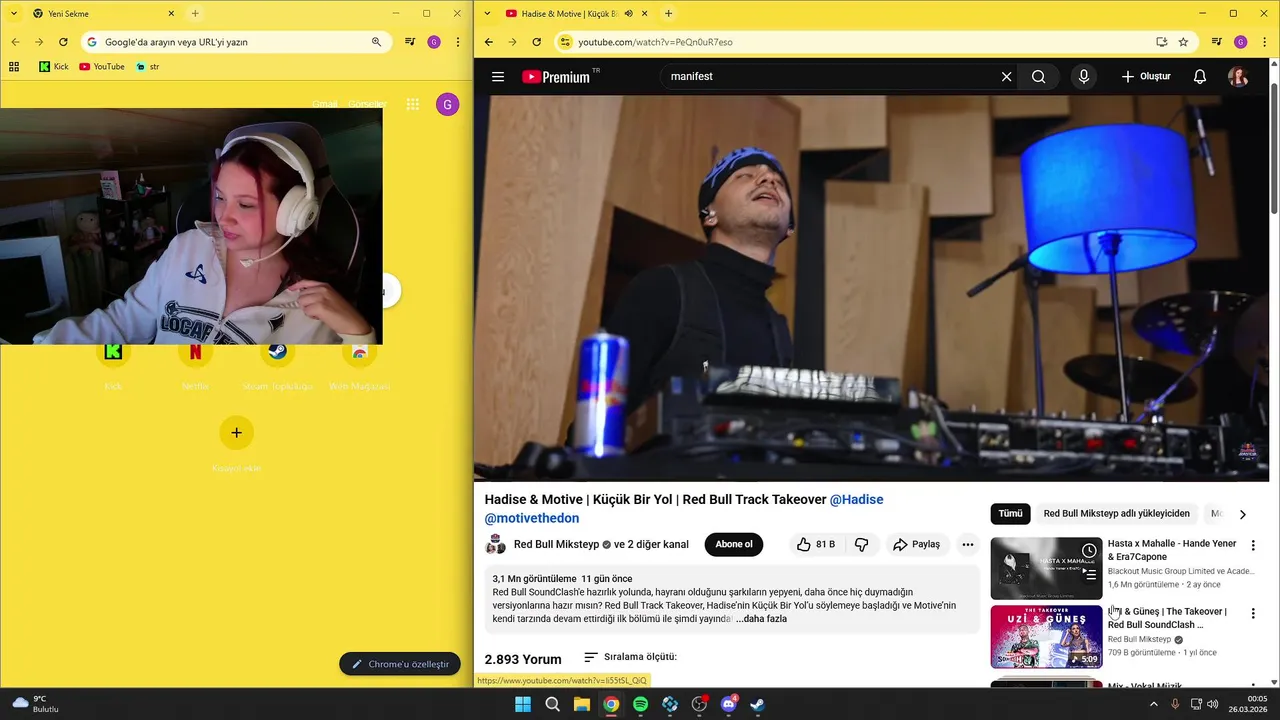Open the @motivethedon link in title
Image resolution: width=1280 pixels, height=720 pixels.
click(532, 518)
